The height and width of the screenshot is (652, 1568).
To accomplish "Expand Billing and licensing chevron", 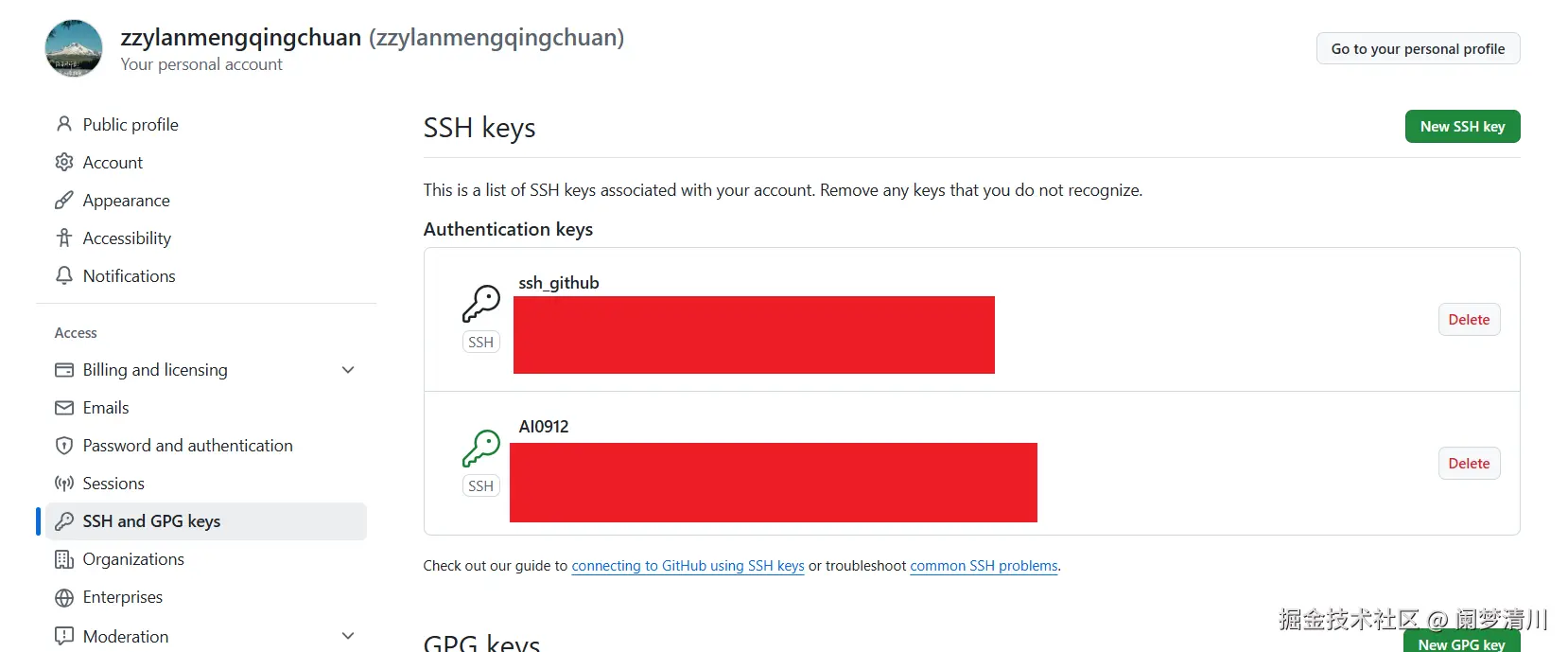I will (348, 370).
